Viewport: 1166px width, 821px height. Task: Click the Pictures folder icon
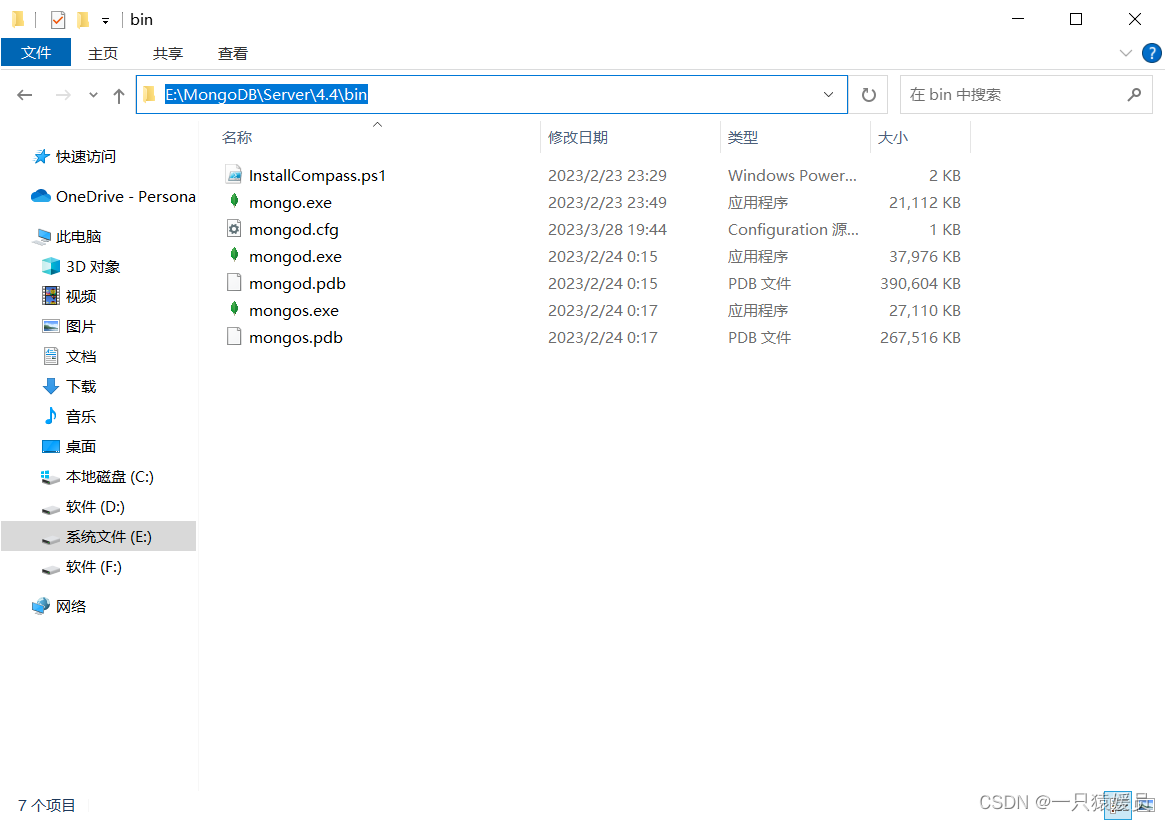click(x=51, y=326)
